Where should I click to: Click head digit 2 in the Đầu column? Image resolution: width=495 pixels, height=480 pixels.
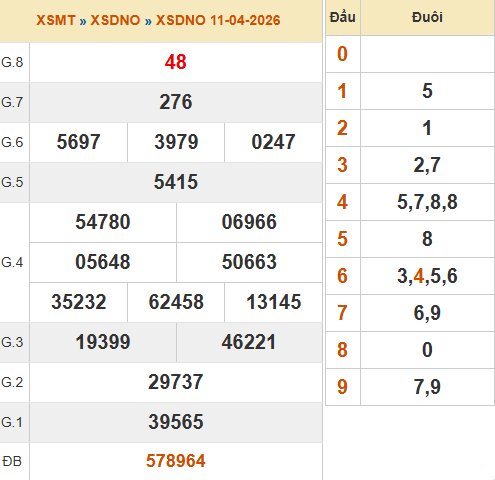tap(342, 128)
